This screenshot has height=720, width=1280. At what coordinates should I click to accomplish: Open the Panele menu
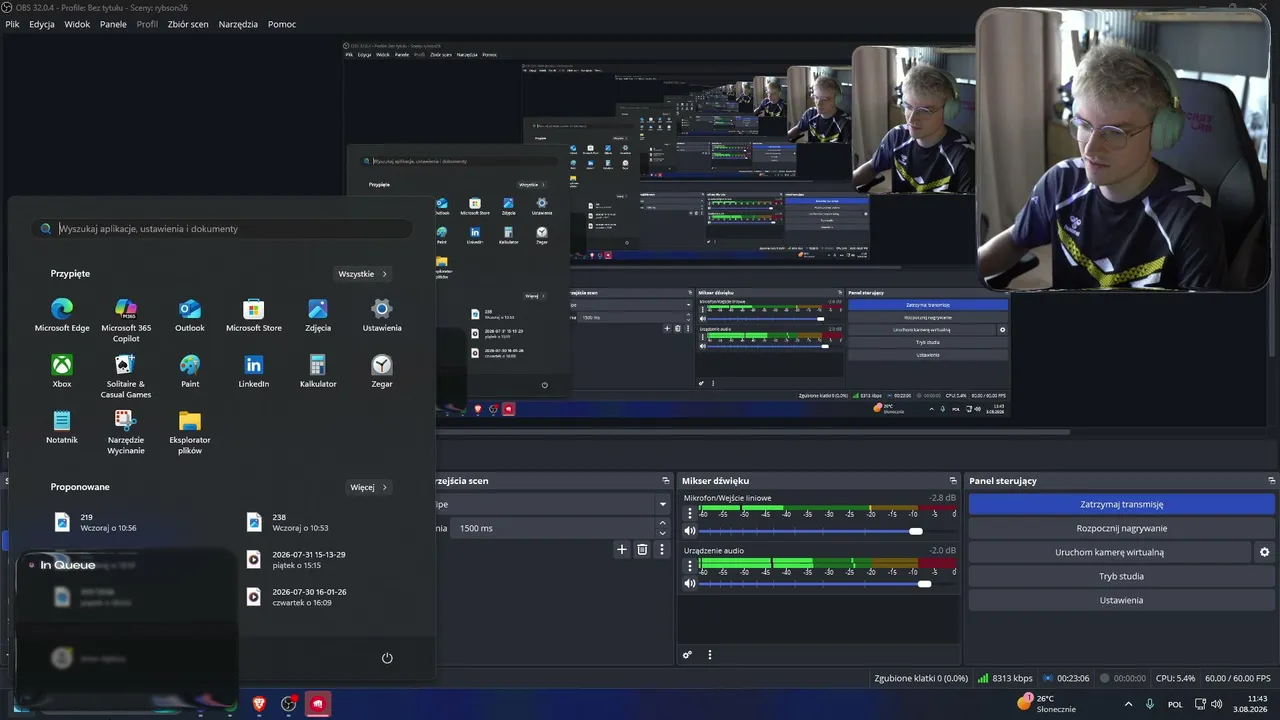[x=113, y=24]
